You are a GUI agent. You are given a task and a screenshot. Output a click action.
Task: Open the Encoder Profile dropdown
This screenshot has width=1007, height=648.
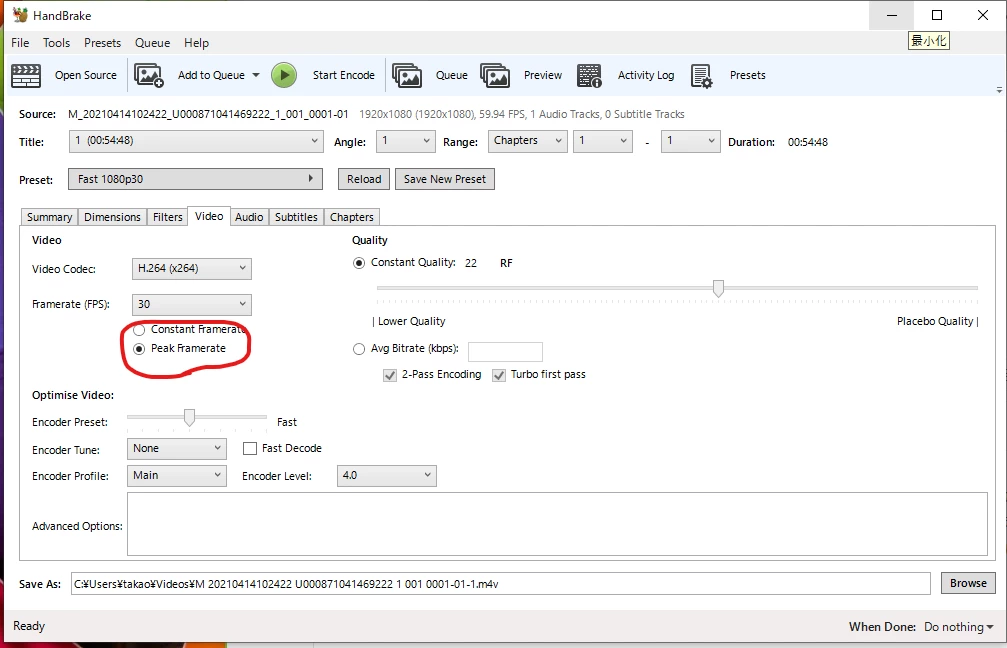pyautogui.click(x=177, y=476)
